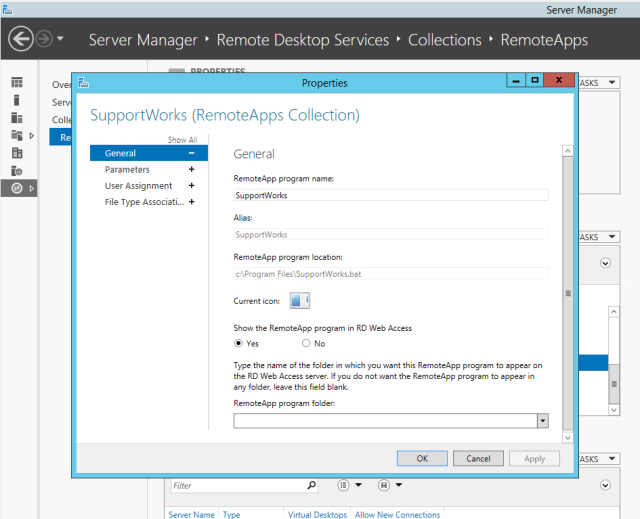
Task: Click Properties dialog vertical scrollbar thumb
Action: (568, 293)
